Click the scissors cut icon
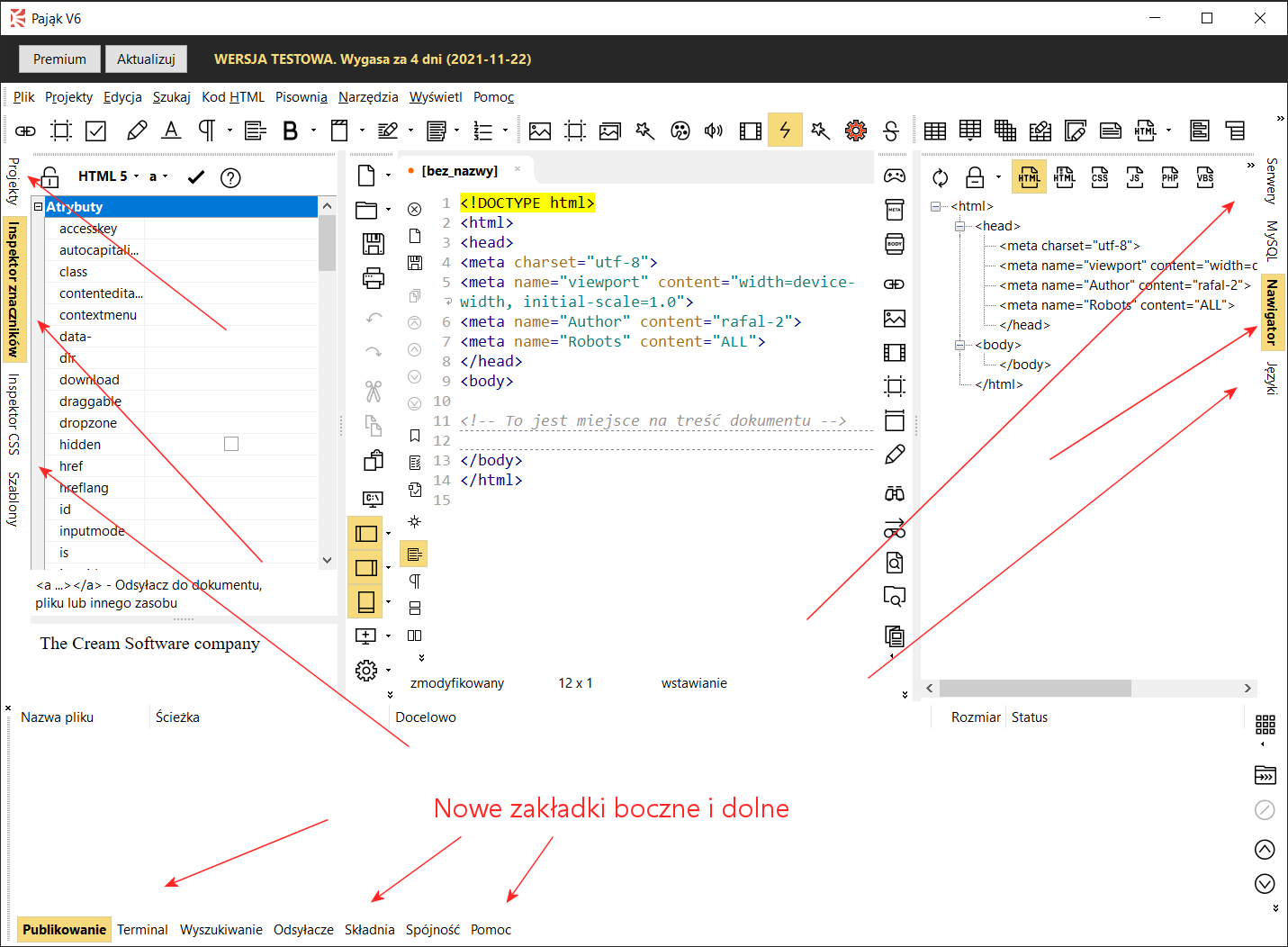 tap(373, 391)
